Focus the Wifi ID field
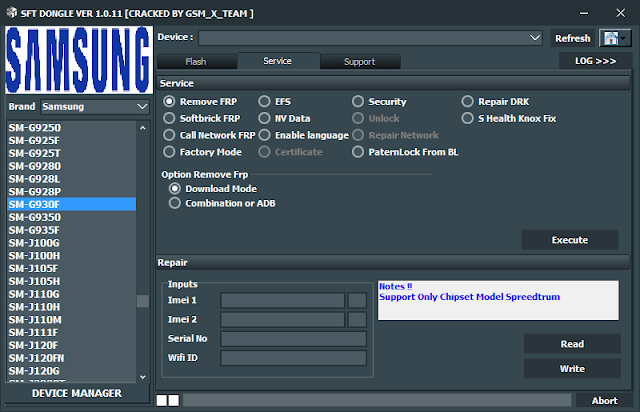The height and width of the screenshot is (412, 640). (x=293, y=358)
